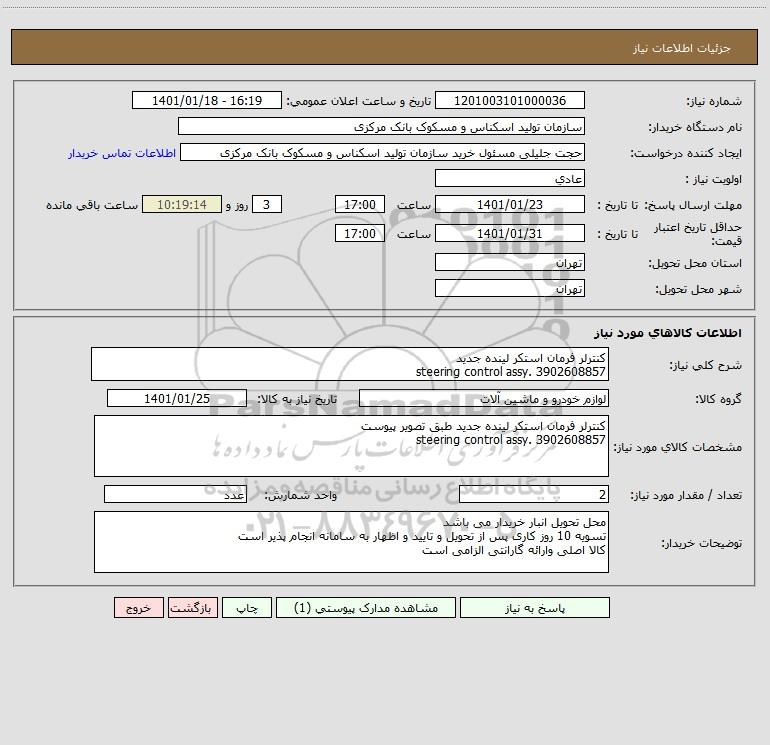Click the goods group field 'لوازم خودرو و ماشین آلات'
The height and width of the screenshot is (745, 770).
(x=484, y=398)
